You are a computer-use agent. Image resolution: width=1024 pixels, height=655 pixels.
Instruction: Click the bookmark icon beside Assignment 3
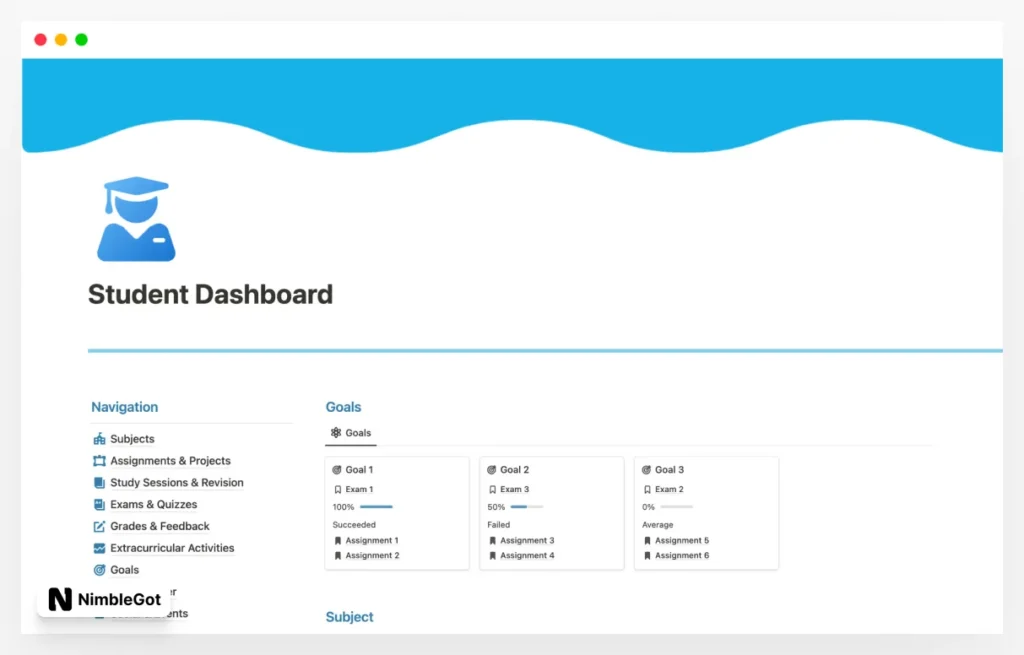click(492, 541)
